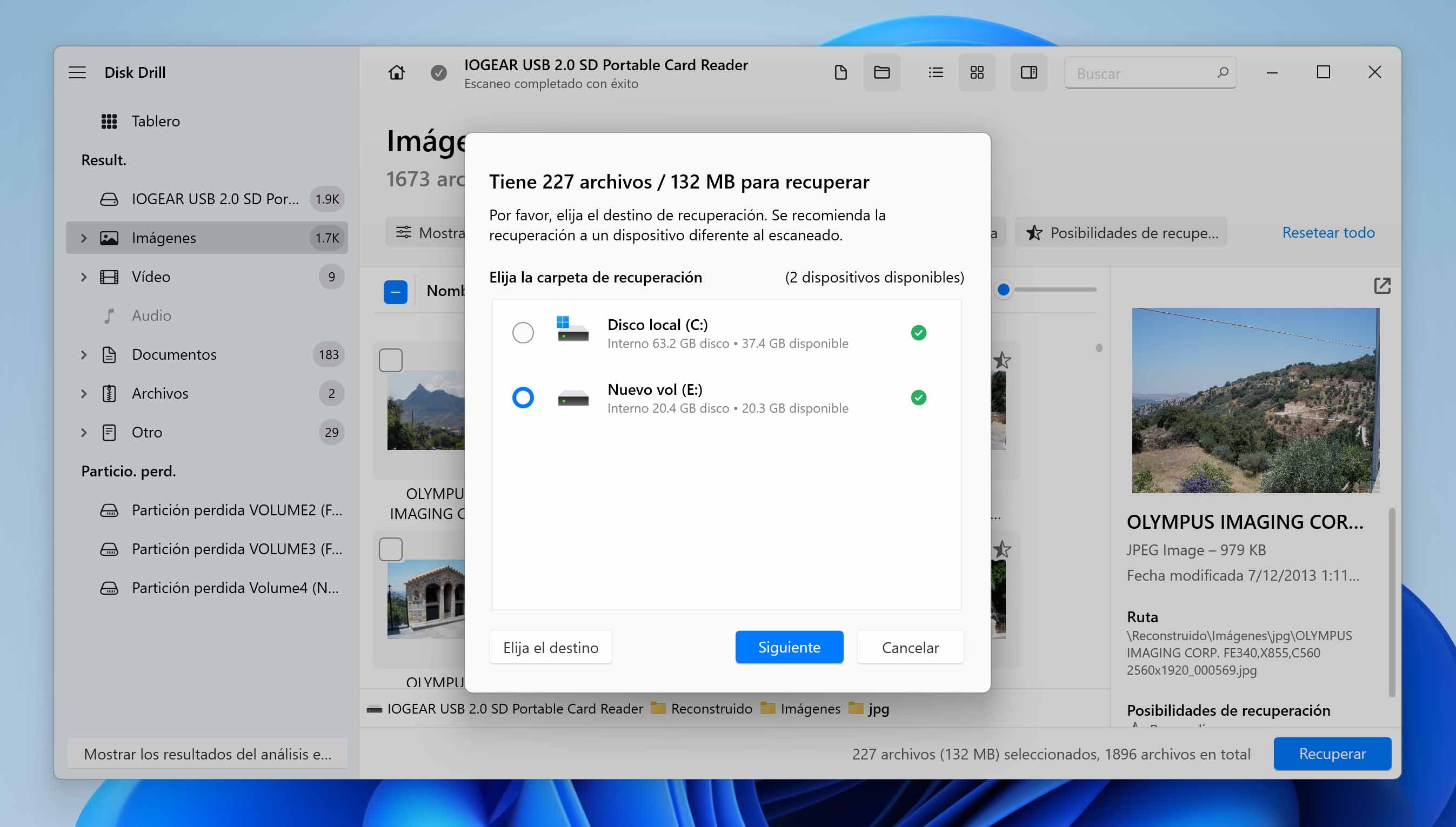This screenshot has height=827, width=1456.
Task: Click the Buscar search field
Action: click(1150, 73)
